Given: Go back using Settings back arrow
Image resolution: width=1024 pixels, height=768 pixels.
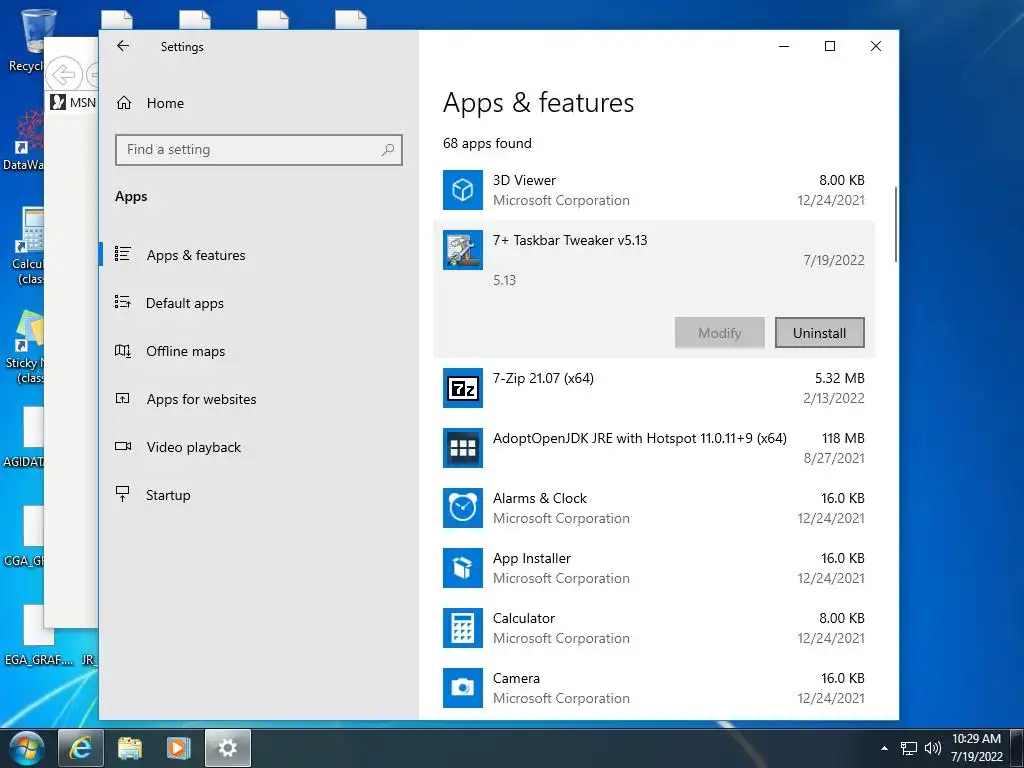Looking at the screenshot, I should pos(123,46).
